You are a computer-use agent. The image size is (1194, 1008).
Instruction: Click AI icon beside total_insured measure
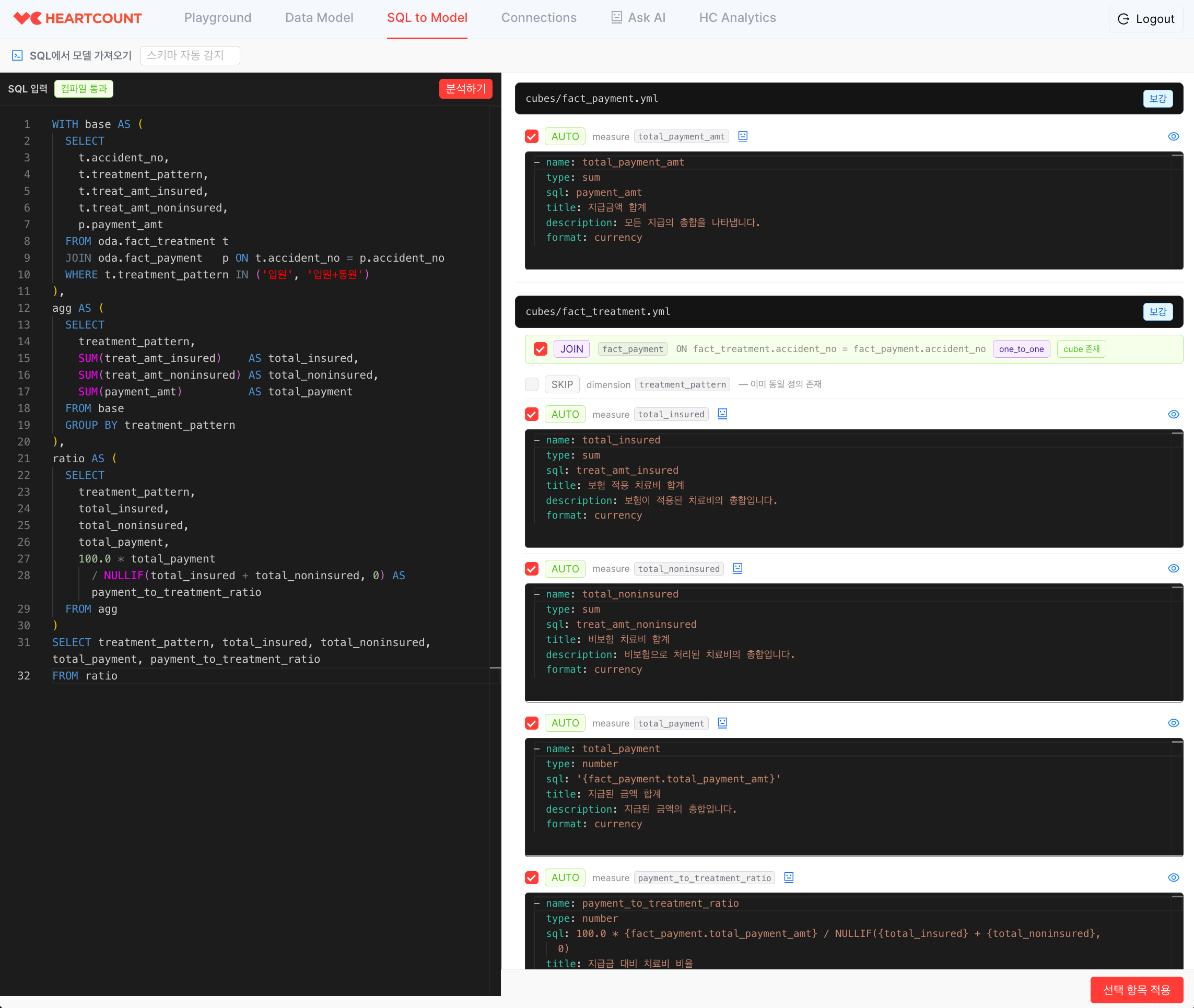tap(722, 414)
